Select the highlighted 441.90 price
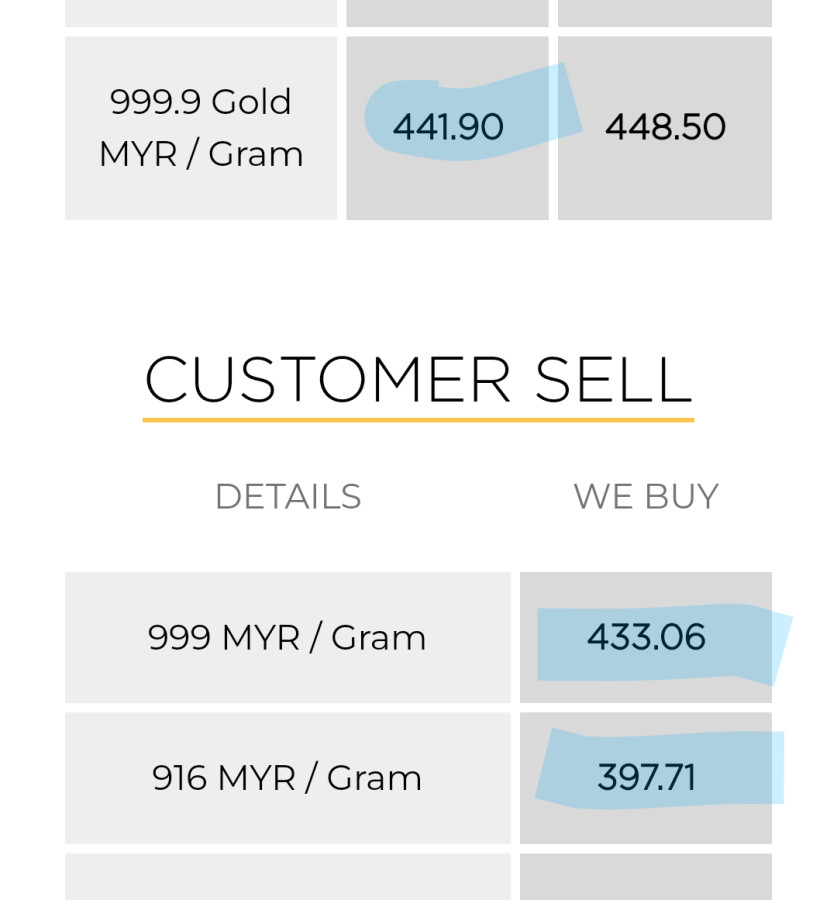Screen dimensions: 837x900 (448, 127)
